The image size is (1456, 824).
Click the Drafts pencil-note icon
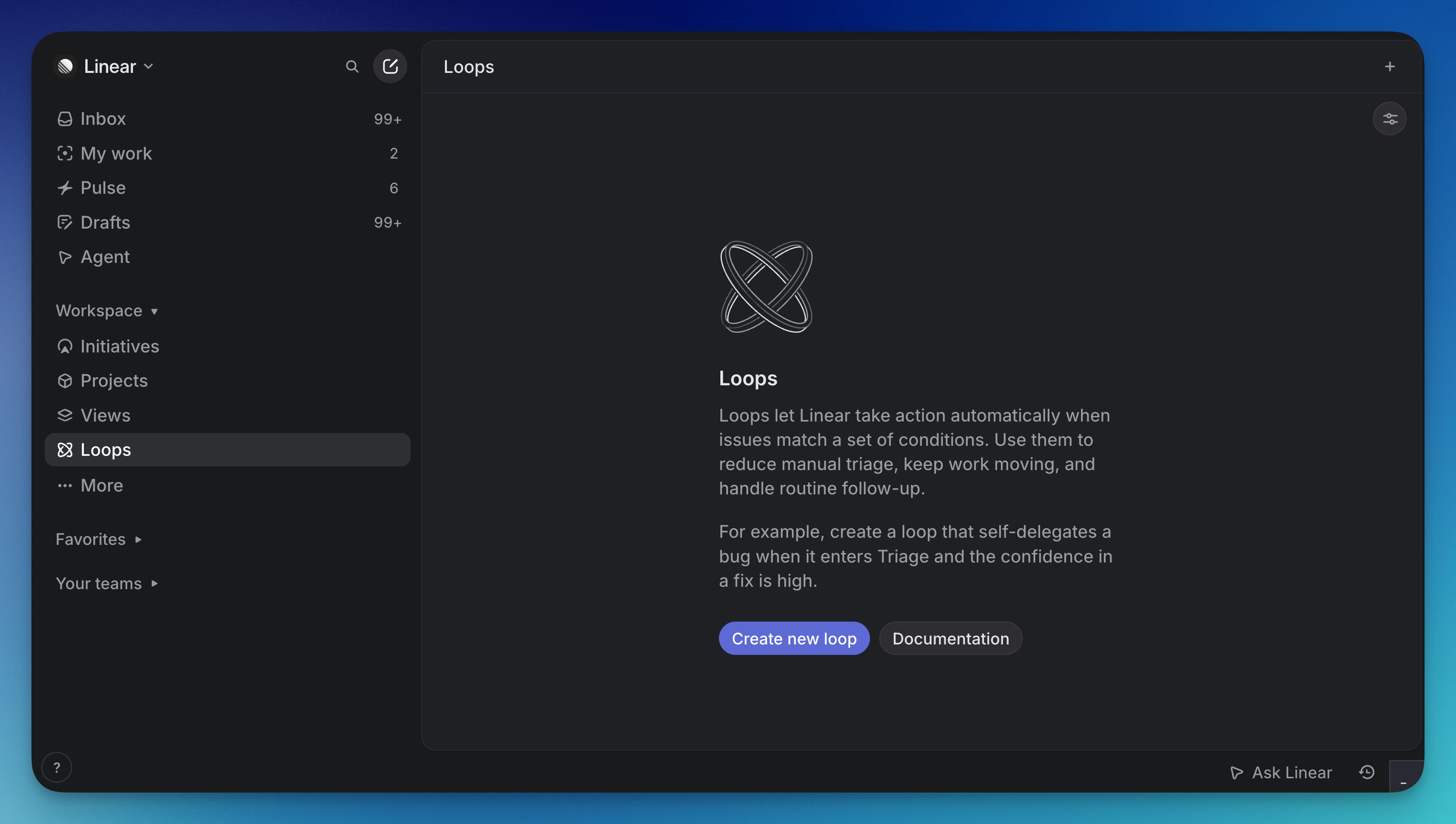[65, 222]
